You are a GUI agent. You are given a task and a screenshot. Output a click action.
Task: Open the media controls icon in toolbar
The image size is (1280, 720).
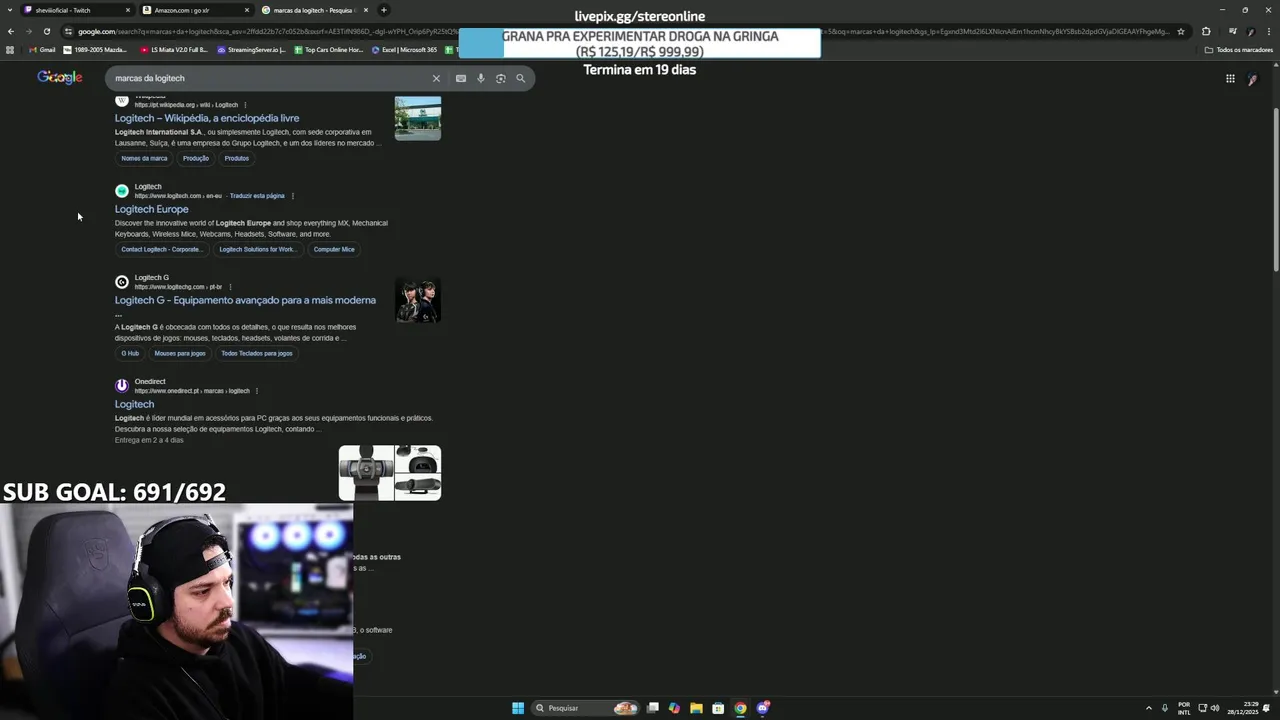click(x=1232, y=31)
